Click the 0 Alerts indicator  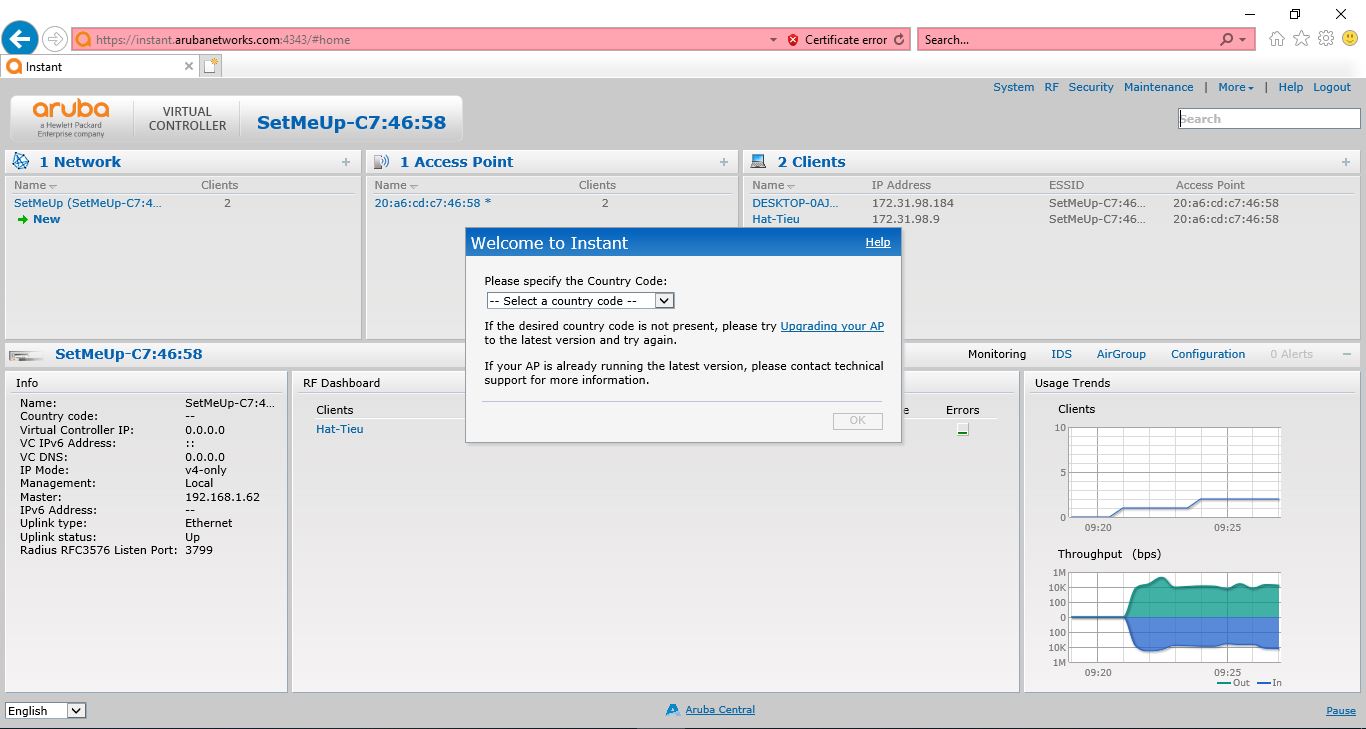pos(1291,354)
